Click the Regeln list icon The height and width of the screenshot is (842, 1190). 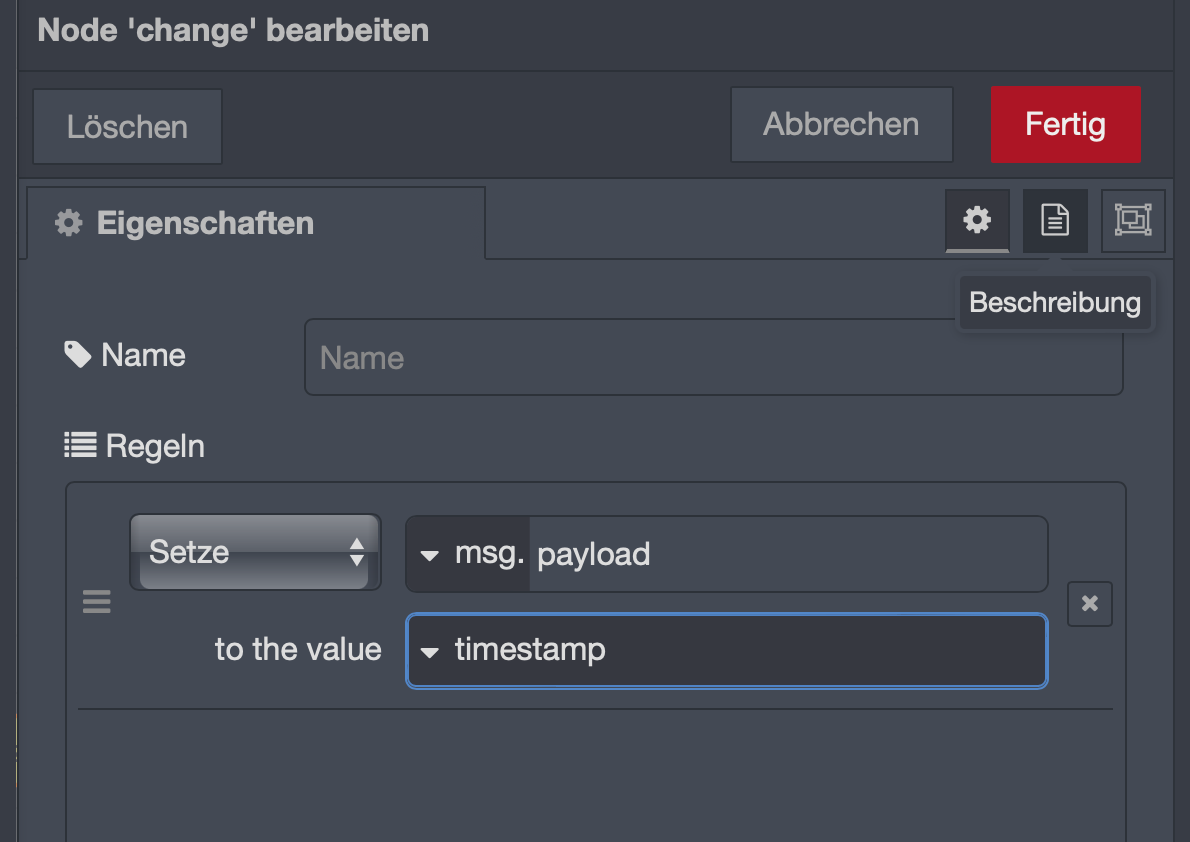coord(80,445)
